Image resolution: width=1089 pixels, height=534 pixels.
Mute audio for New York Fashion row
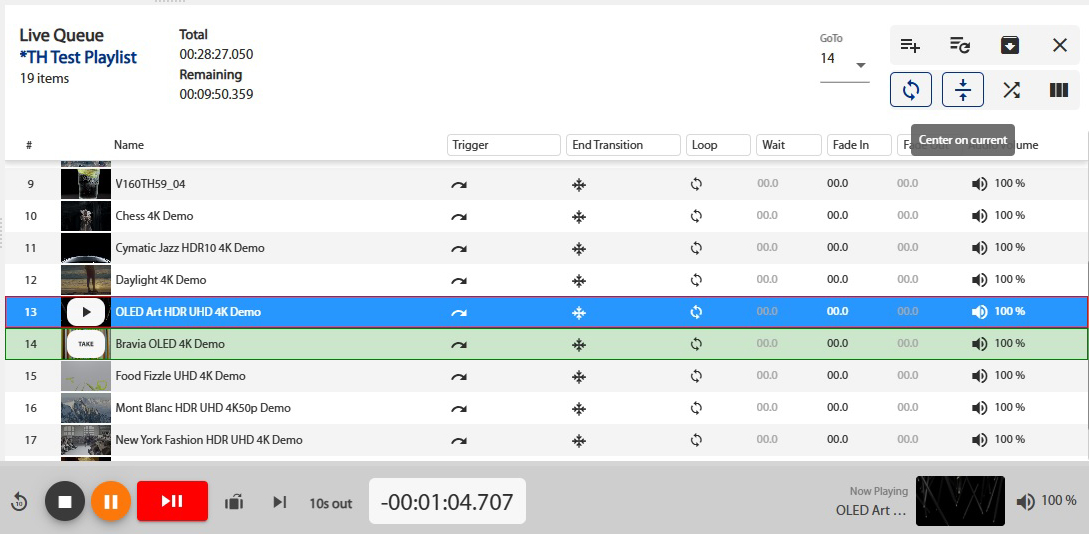979,440
